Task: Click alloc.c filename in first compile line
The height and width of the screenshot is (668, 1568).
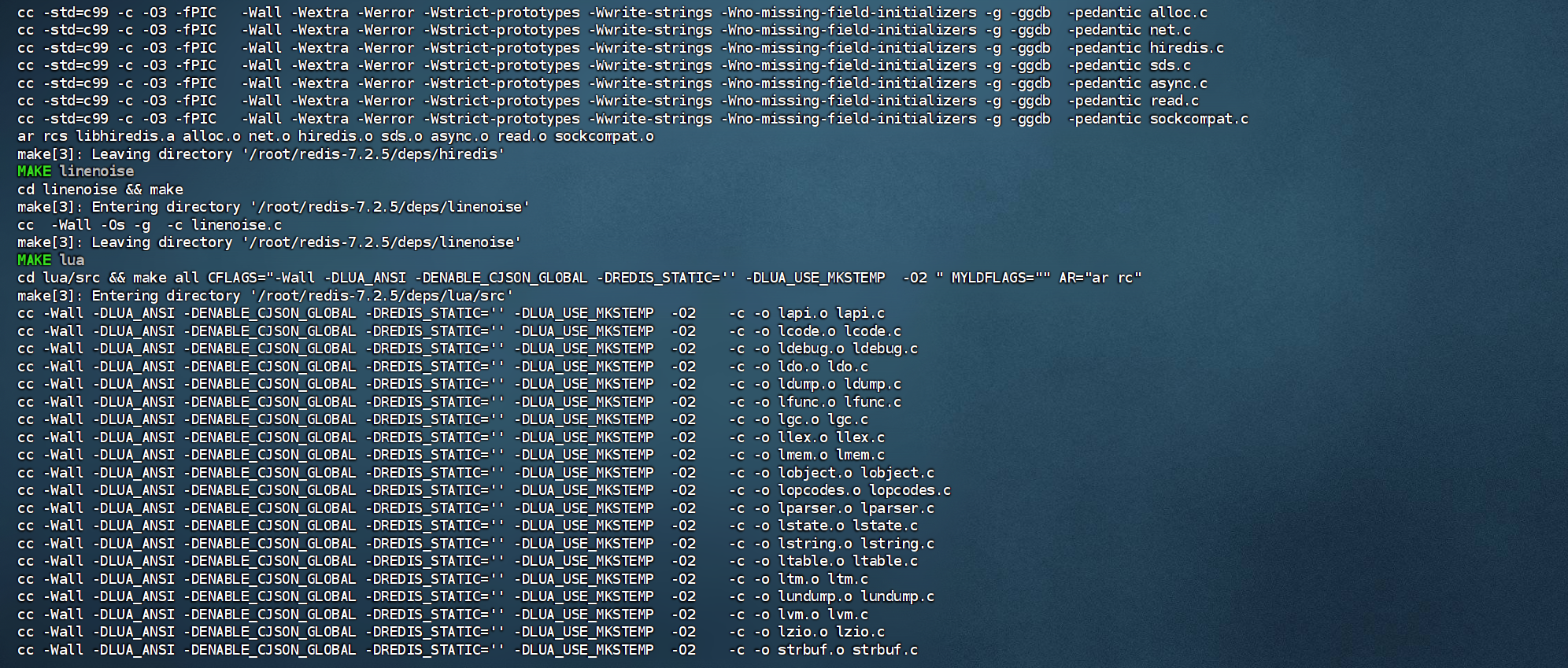Action: point(1178,13)
